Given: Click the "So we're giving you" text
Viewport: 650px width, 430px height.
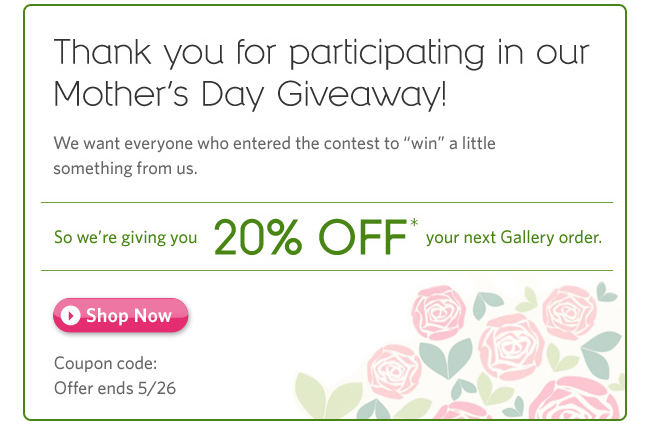Looking at the screenshot, I should click(x=124, y=239).
